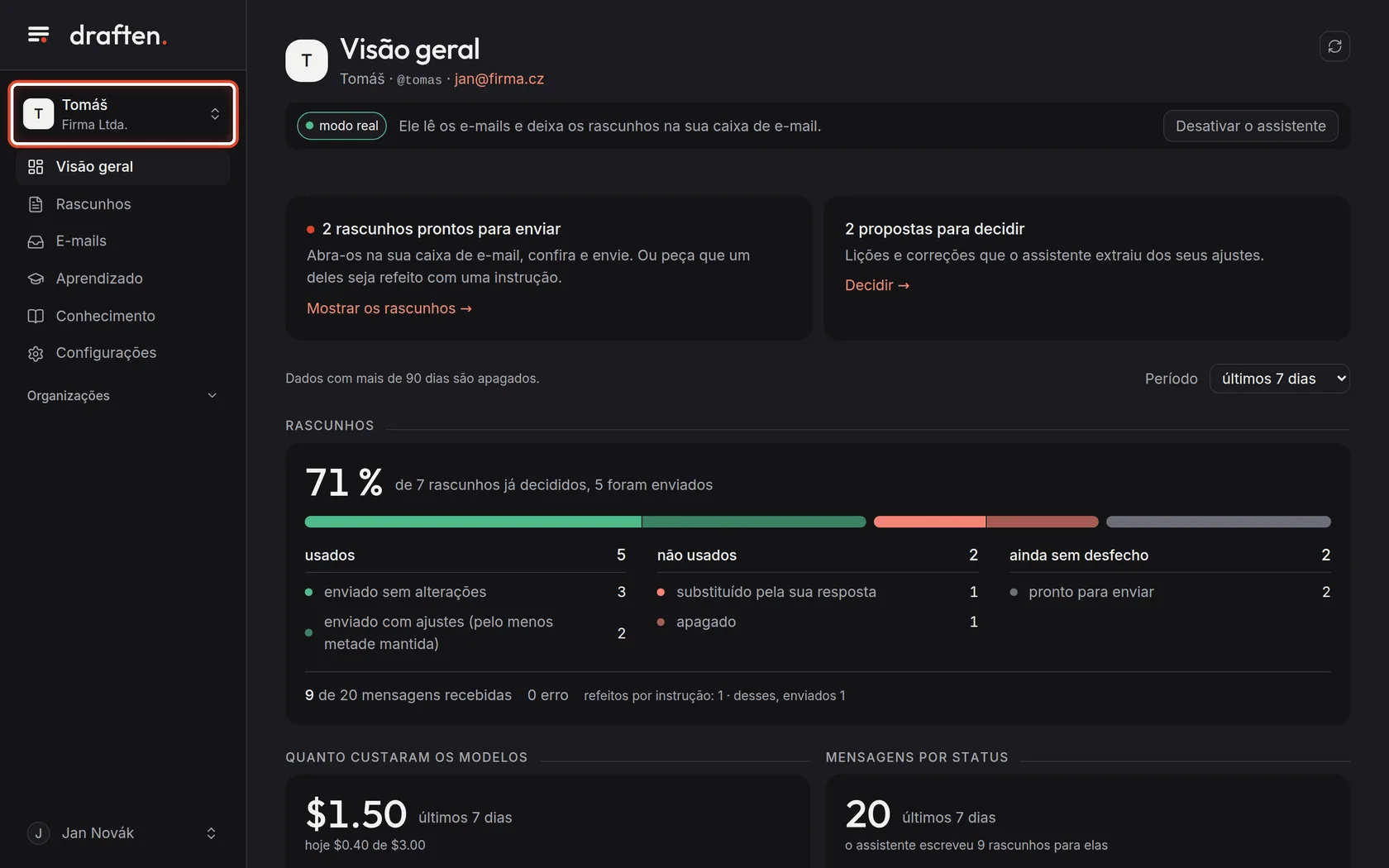This screenshot has height=868, width=1389.
Task: Click the 'enviado com ajustes' row
Action: point(465,632)
